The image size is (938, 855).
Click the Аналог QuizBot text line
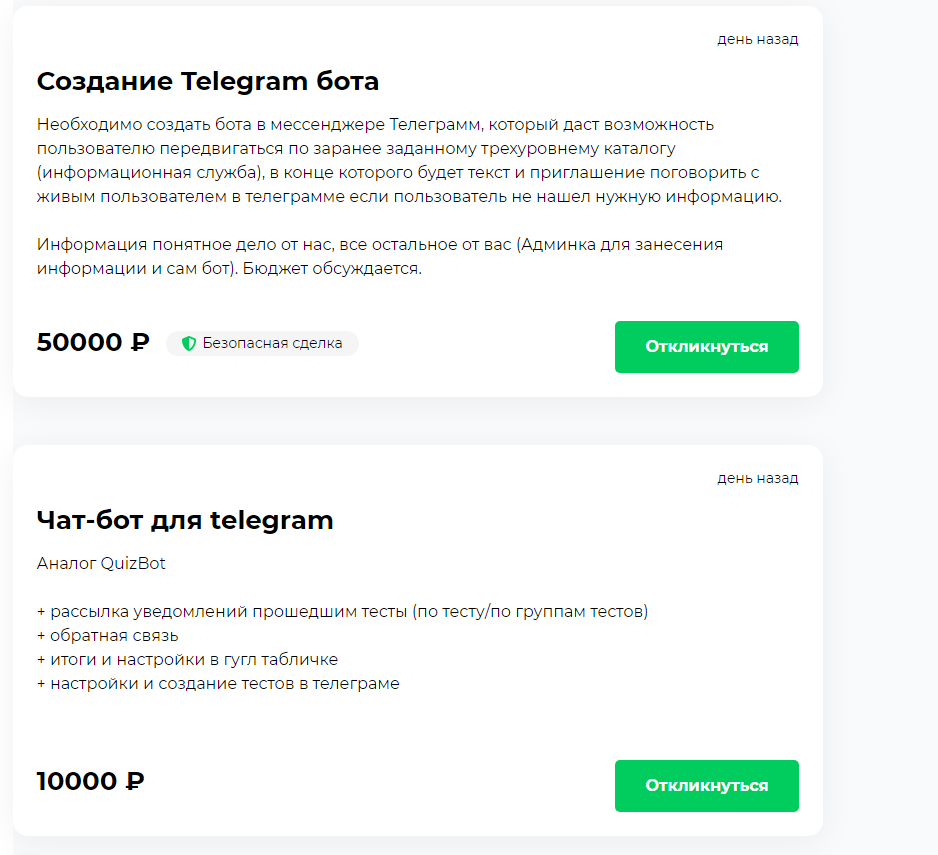coord(101,564)
